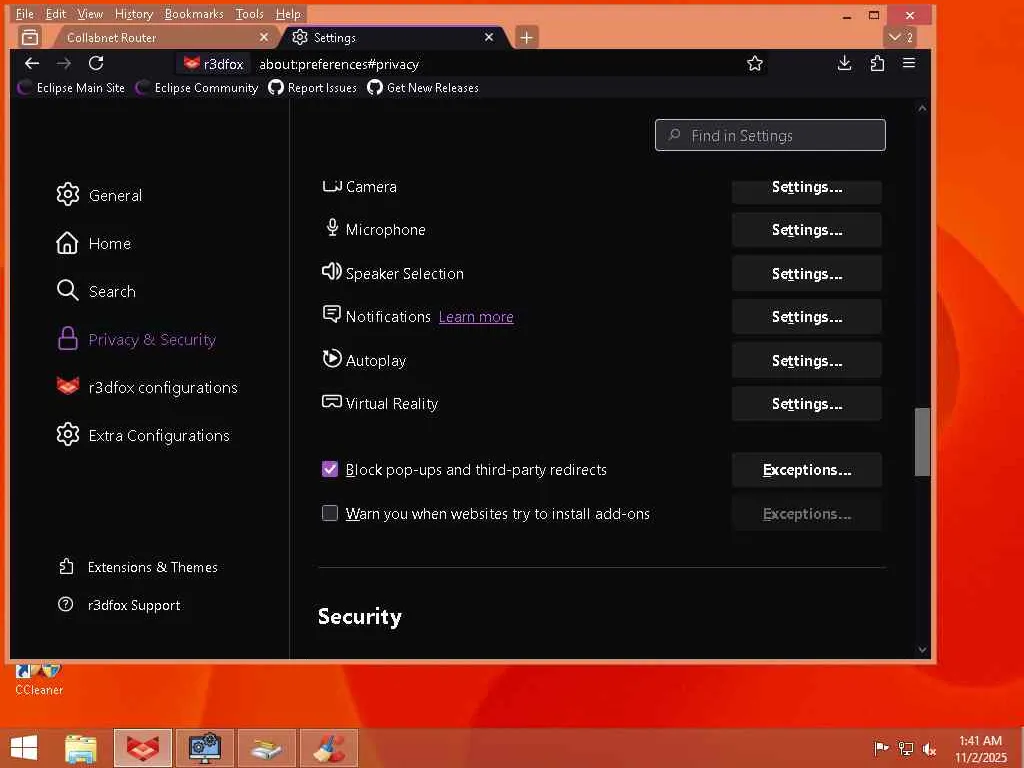1024x768 pixels.
Task: Open Extra Configurations category
Action: [143, 435]
